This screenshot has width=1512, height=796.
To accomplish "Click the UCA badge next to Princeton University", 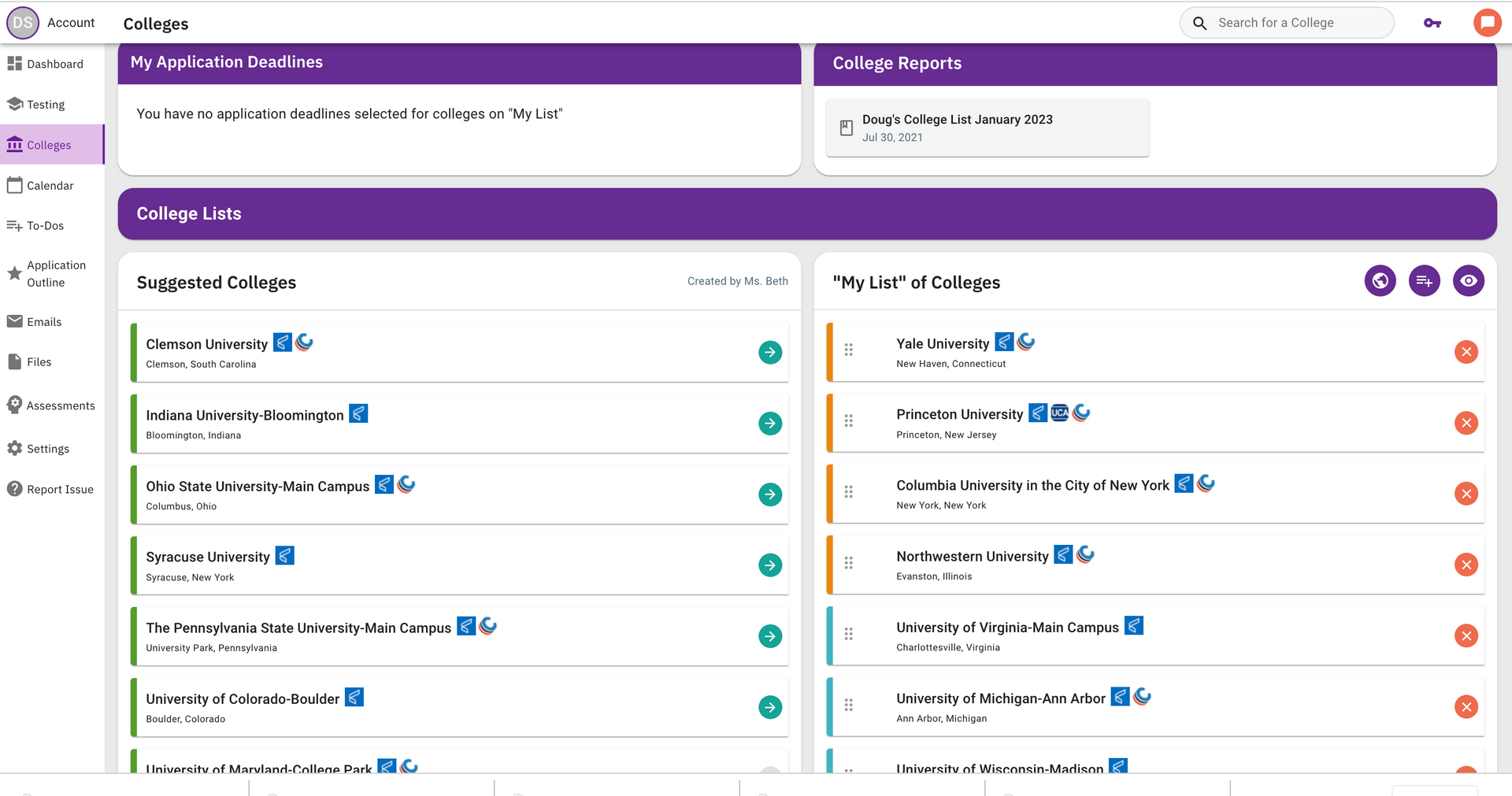I will [1060, 413].
